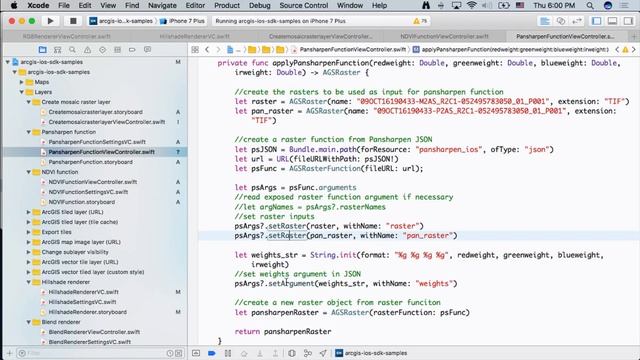Image resolution: width=640 pixels, height=360 pixels.
Task: Toggle the Utilities pane
Action: tap(628, 21)
